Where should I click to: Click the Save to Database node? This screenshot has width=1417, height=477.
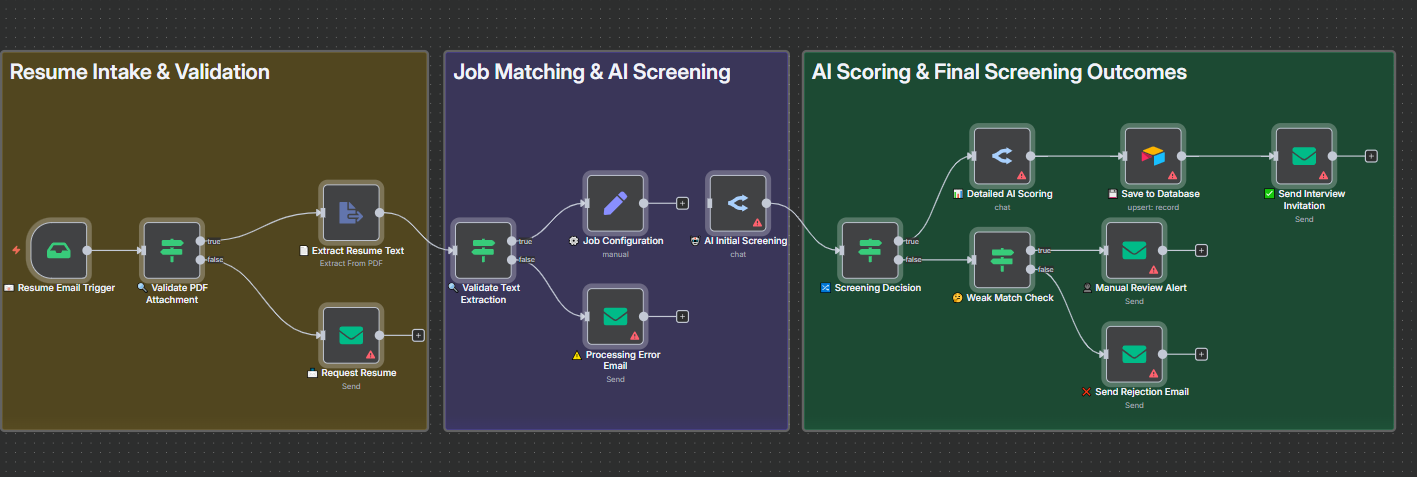pyautogui.click(x=1153, y=156)
